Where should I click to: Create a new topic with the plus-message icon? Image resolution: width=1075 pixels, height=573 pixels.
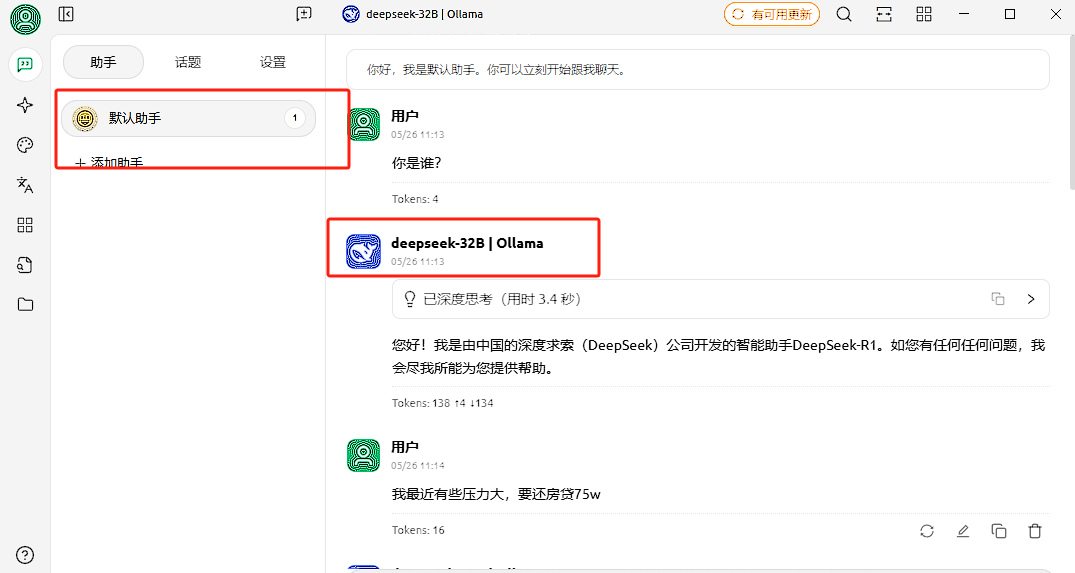[x=304, y=14]
